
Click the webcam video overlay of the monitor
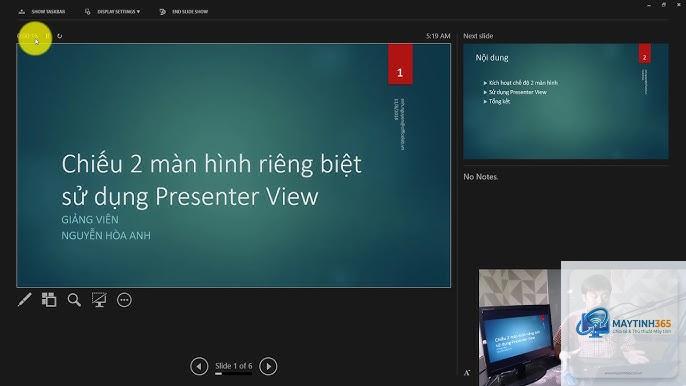[520, 327]
